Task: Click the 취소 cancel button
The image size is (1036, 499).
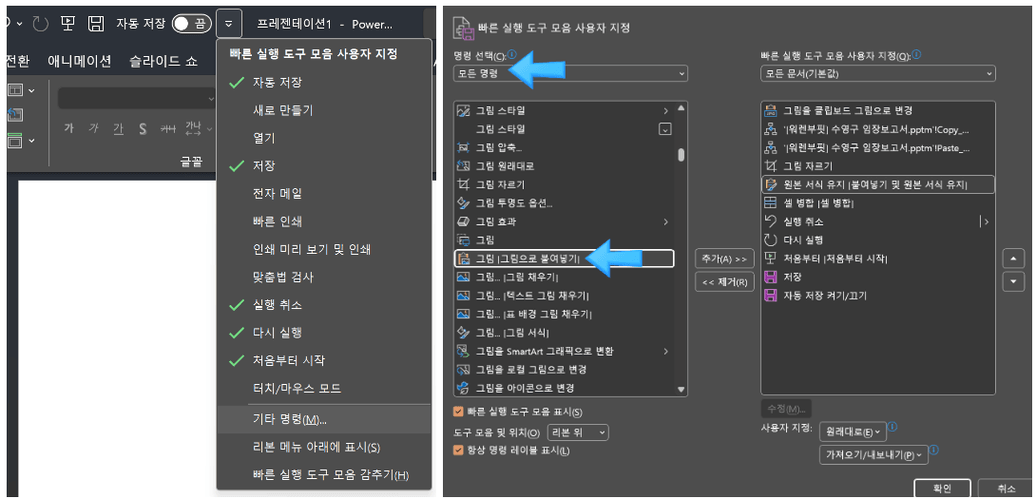Action: point(1006,488)
